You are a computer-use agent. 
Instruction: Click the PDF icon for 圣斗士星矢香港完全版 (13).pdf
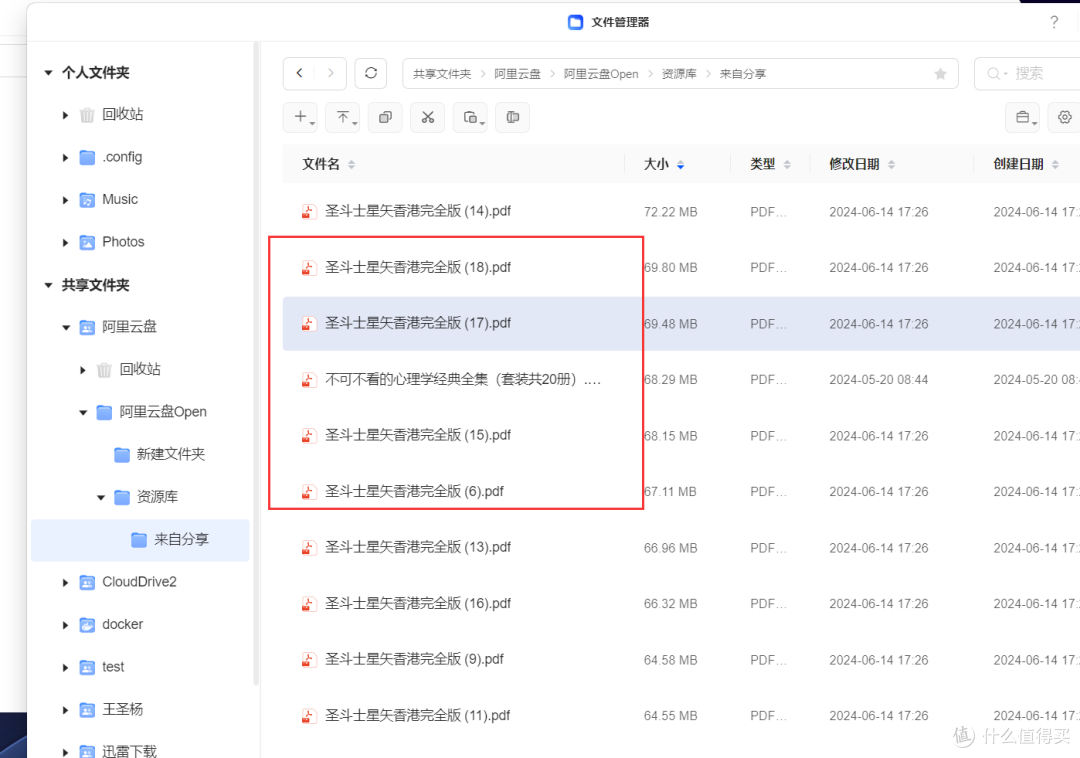[x=309, y=547]
